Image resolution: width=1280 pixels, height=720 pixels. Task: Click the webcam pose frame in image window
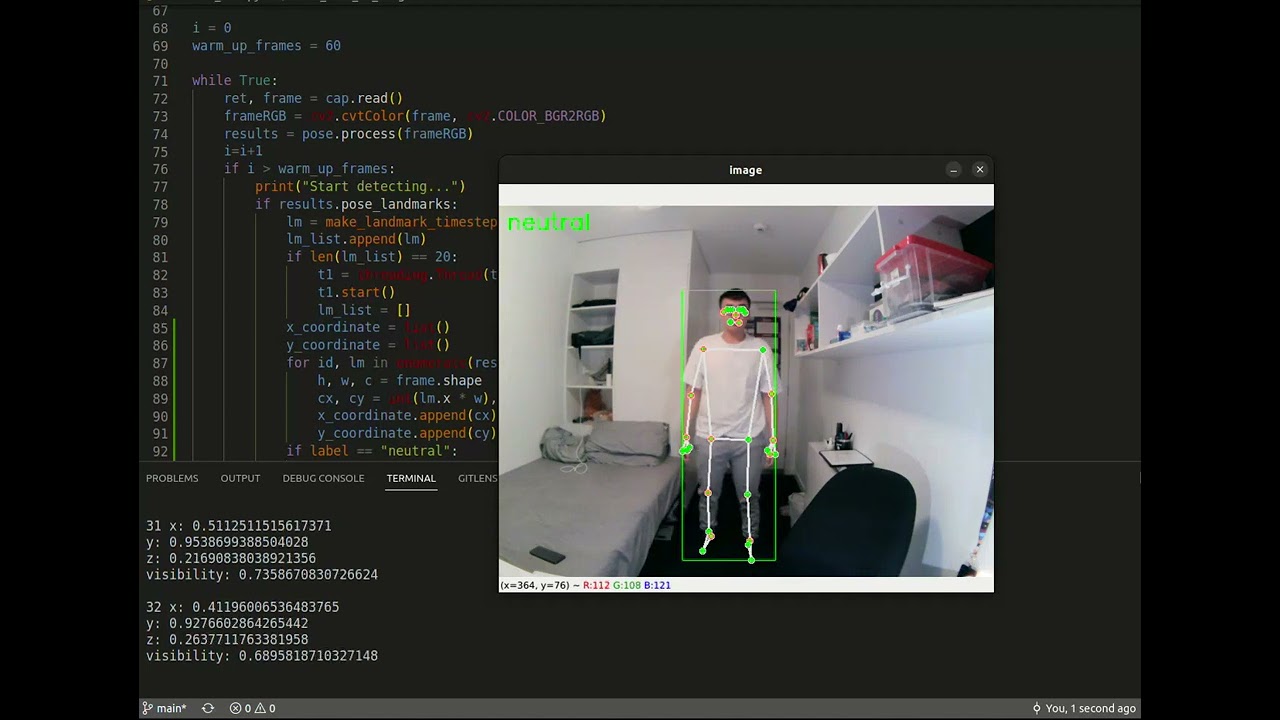point(746,391)
